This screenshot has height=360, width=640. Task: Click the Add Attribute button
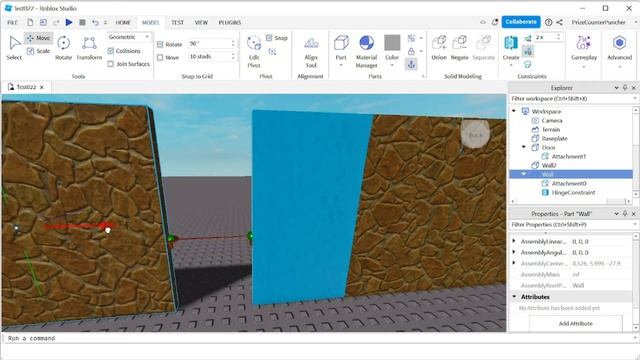576,323
